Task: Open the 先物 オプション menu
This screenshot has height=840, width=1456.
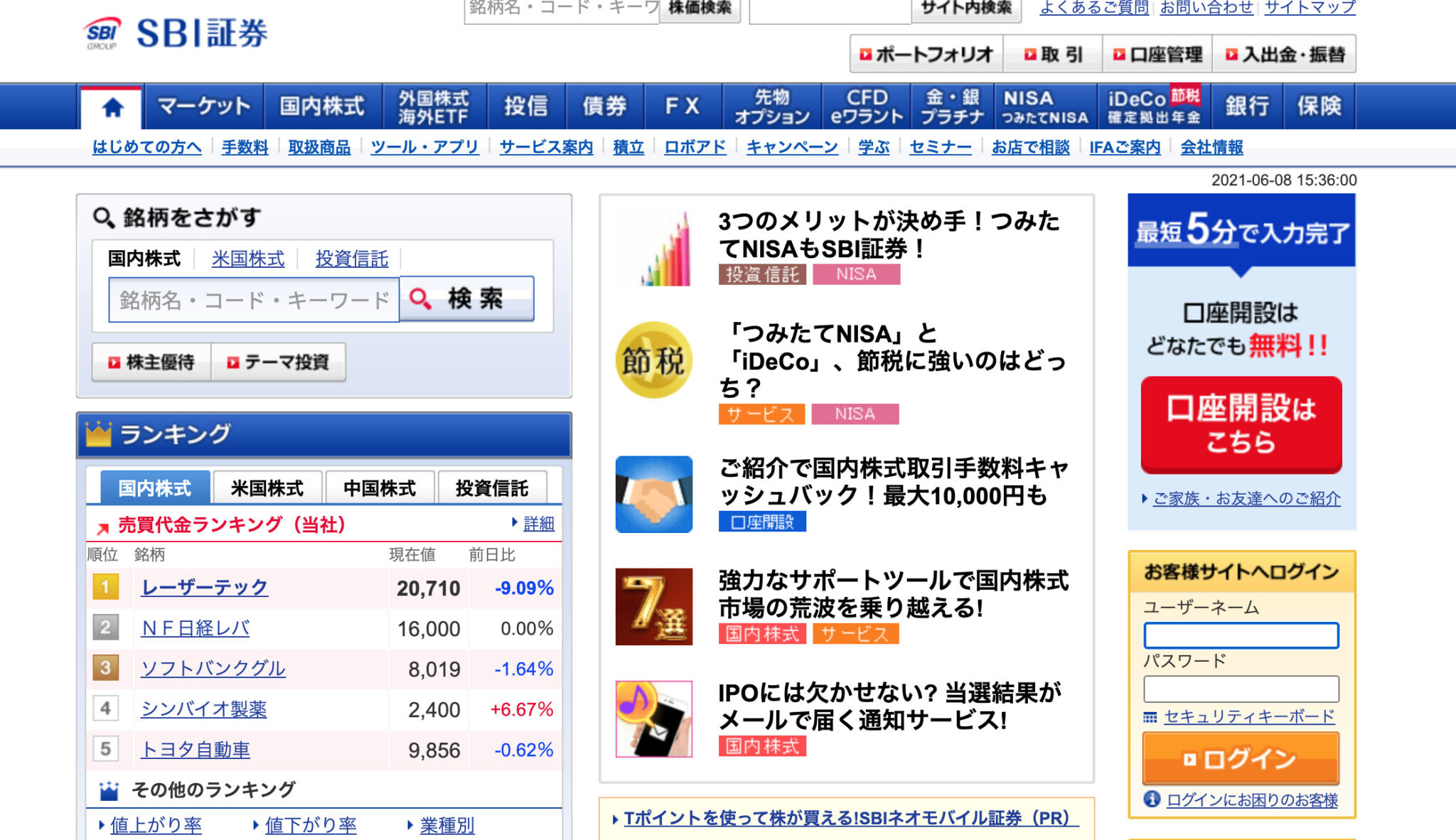Action: click(772, 107)
